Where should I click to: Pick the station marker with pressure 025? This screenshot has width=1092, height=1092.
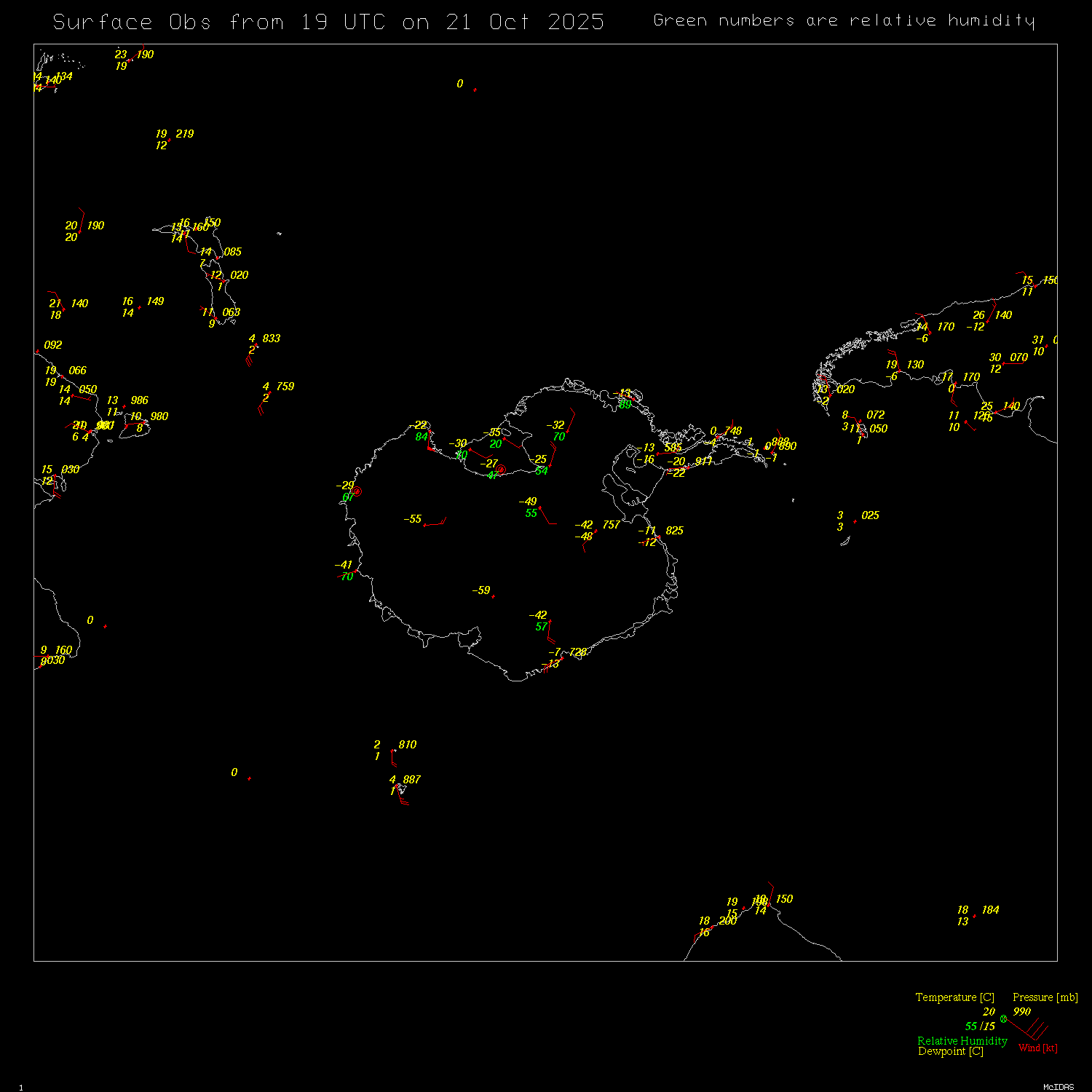(x=855, y=521)
